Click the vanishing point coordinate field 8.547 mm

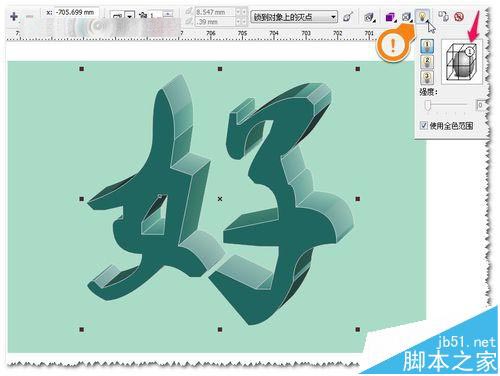(x=215, y=12)
